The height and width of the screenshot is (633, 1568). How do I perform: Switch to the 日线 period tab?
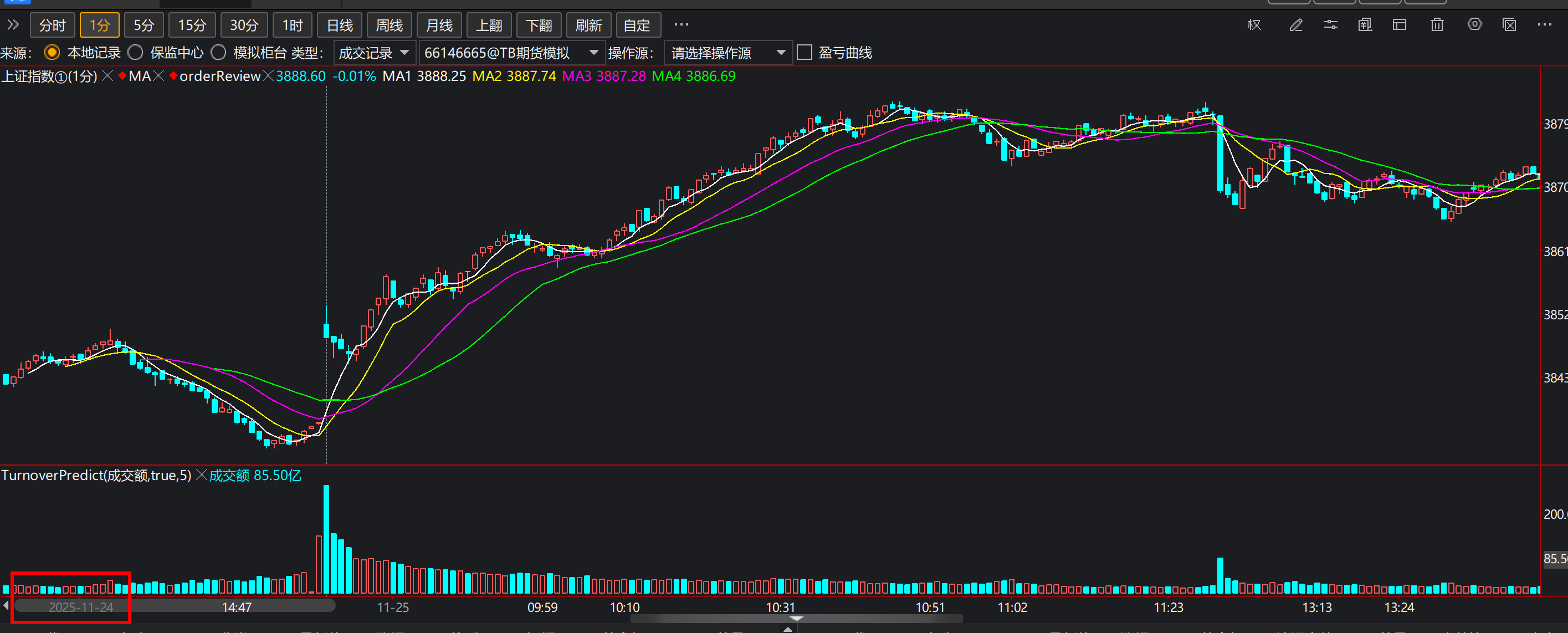click(340, 25)
